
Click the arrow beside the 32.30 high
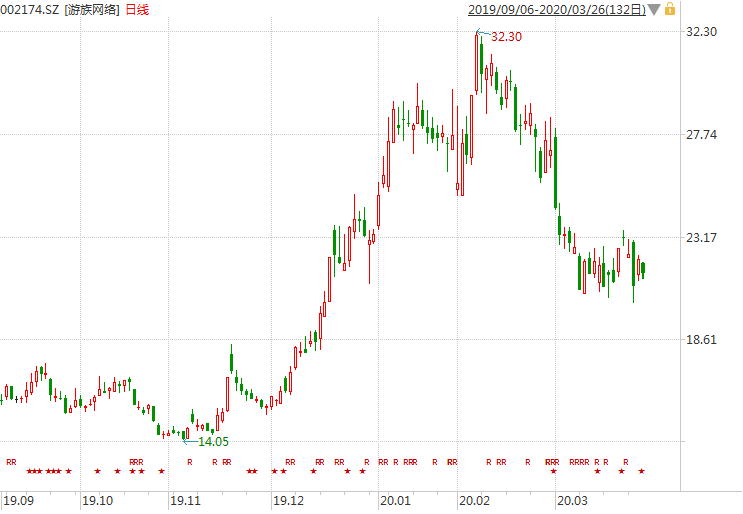[x=482, y=35]
